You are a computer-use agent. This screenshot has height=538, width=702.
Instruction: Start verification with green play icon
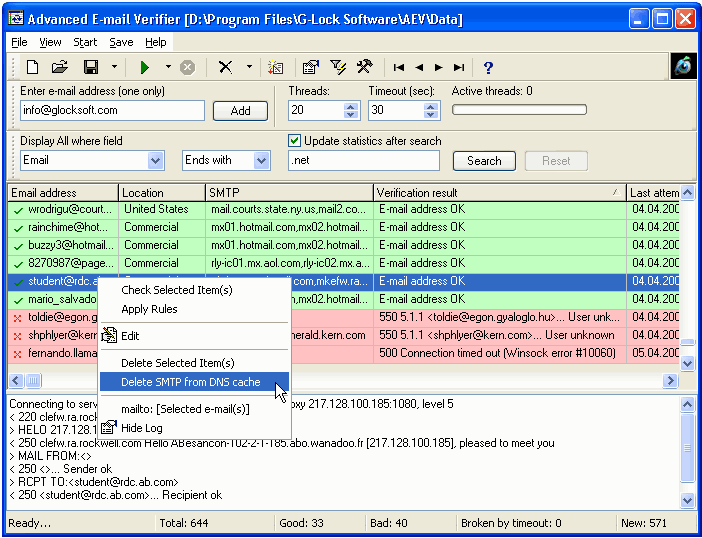point(144,68)
